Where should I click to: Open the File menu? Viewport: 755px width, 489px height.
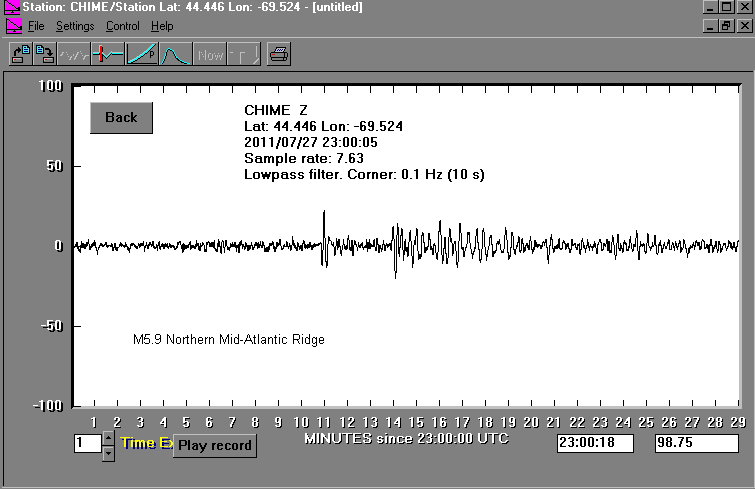point(36,26)
